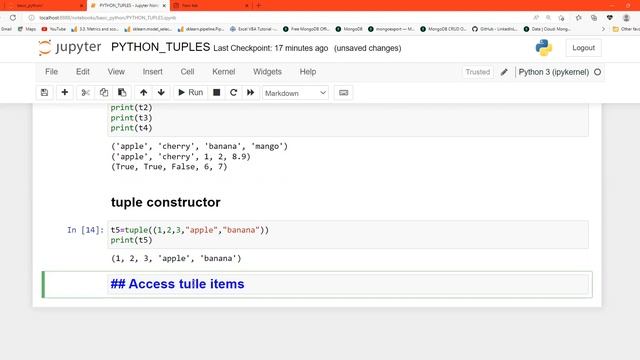Open the browser collections icon
Image resolution: width=640 pixels, height=360 pixels.
594,18
